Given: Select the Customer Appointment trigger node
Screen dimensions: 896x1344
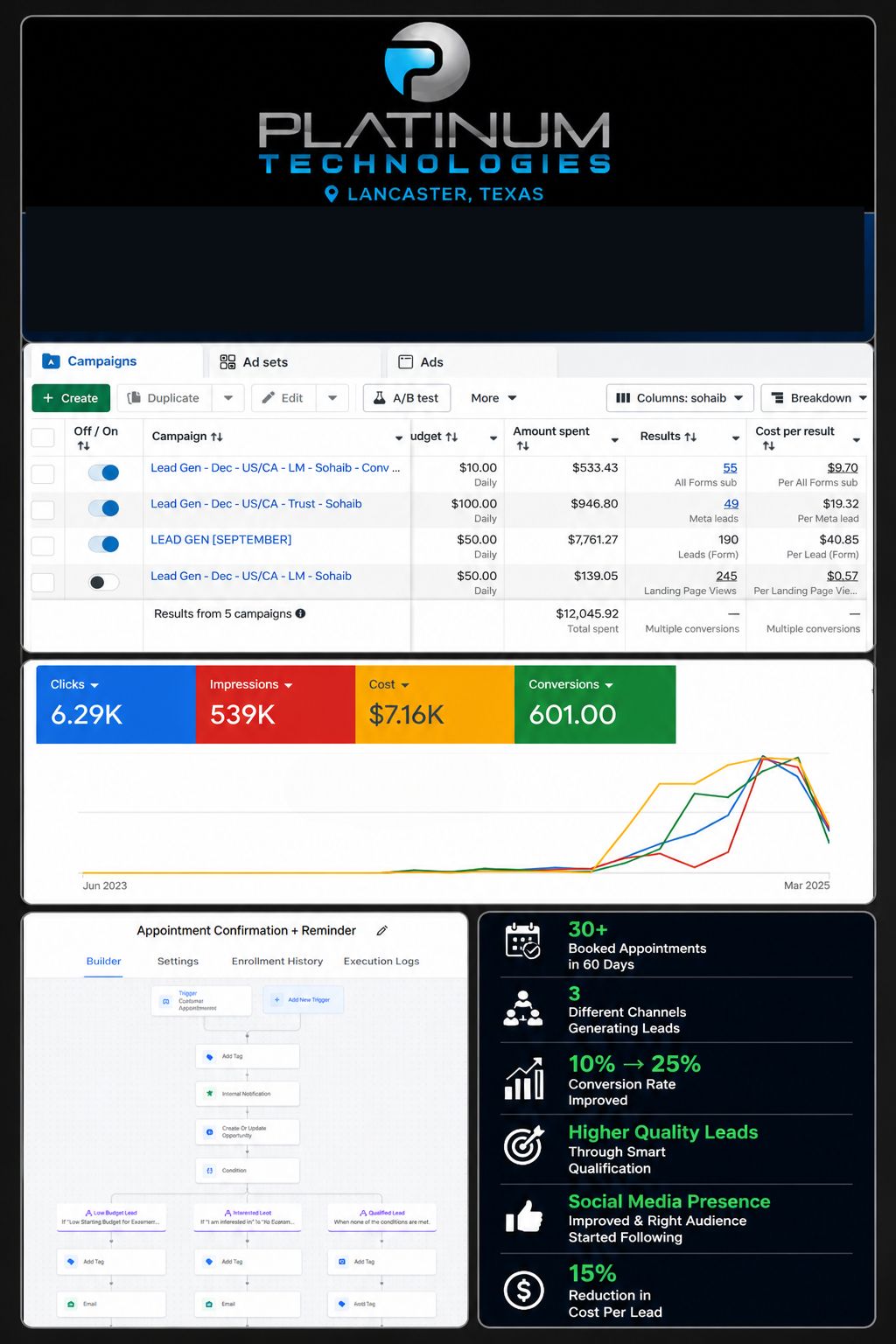Looking at the screenshot, I should [x=201, y=1000].
